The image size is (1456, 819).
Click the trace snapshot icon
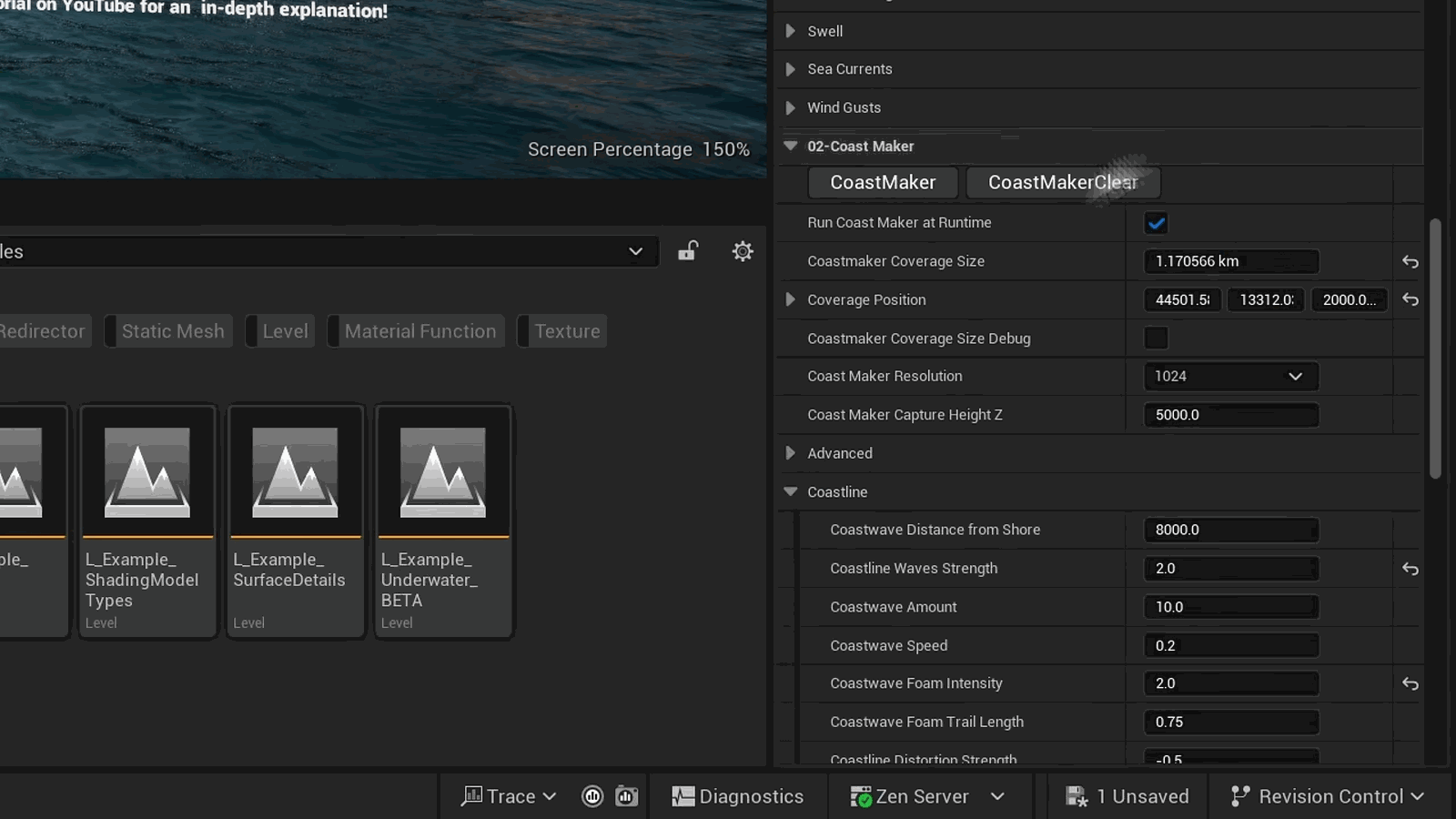(x=627, y=796)
